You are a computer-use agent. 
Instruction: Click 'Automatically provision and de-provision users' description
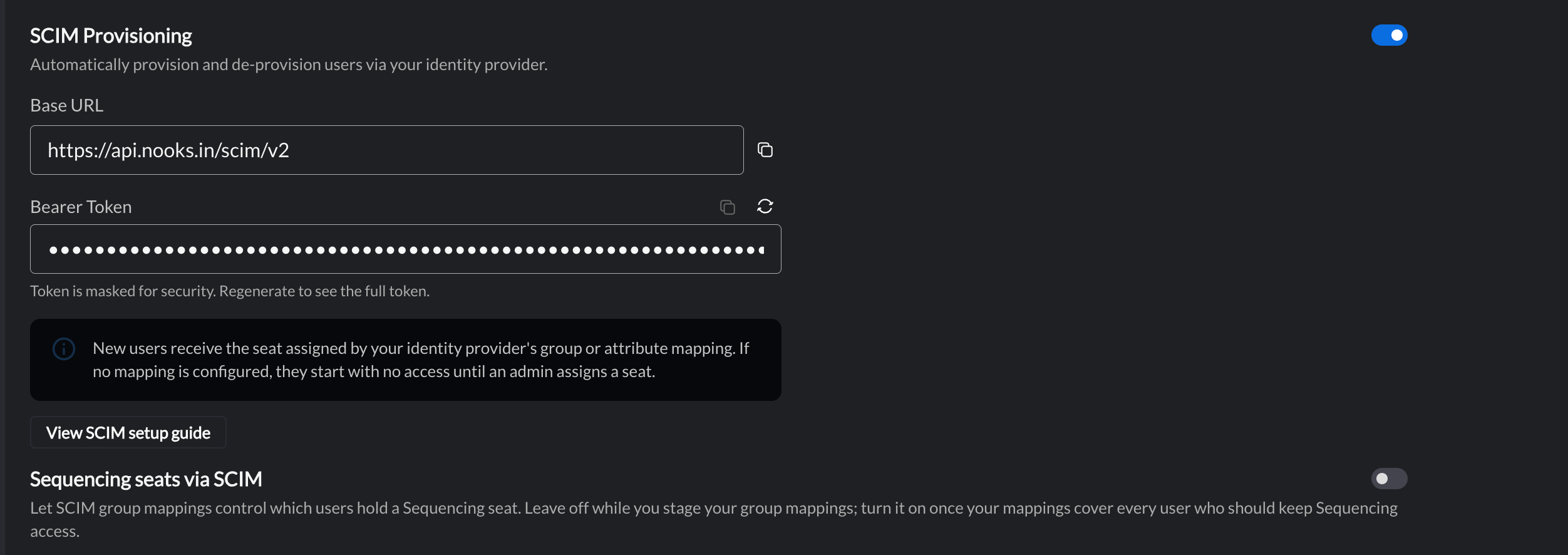289,65
